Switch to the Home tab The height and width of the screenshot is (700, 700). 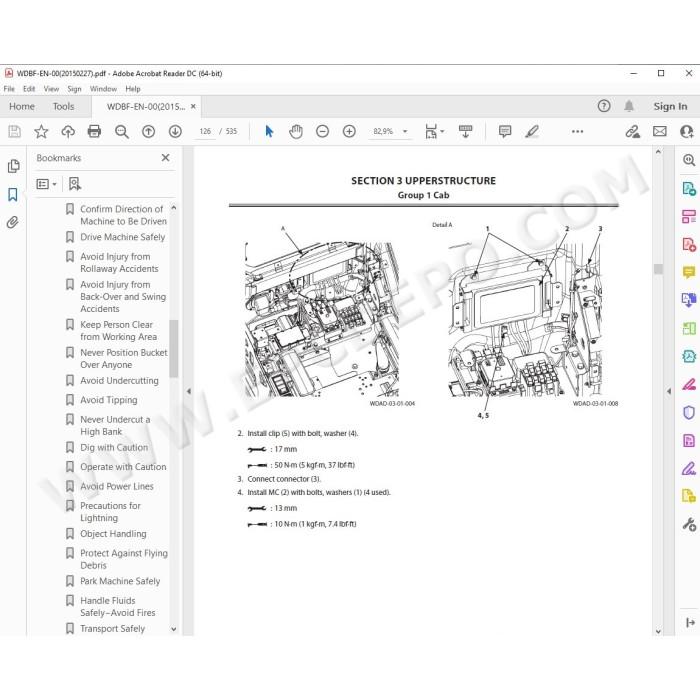[x=22, y=106]
